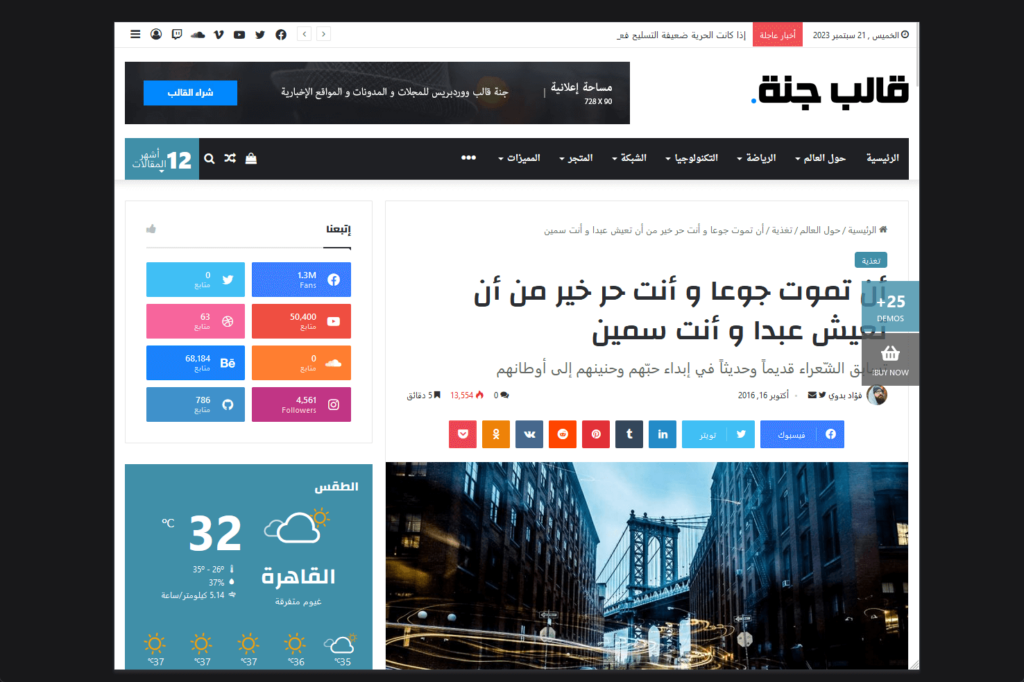Expand the التكنولوجيا menu dropdown
This screenshot has height=682, width=1024.
point(692,158)
